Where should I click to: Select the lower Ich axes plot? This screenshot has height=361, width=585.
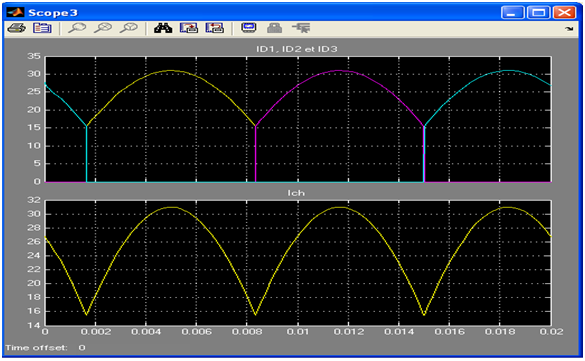coord(298,263)
